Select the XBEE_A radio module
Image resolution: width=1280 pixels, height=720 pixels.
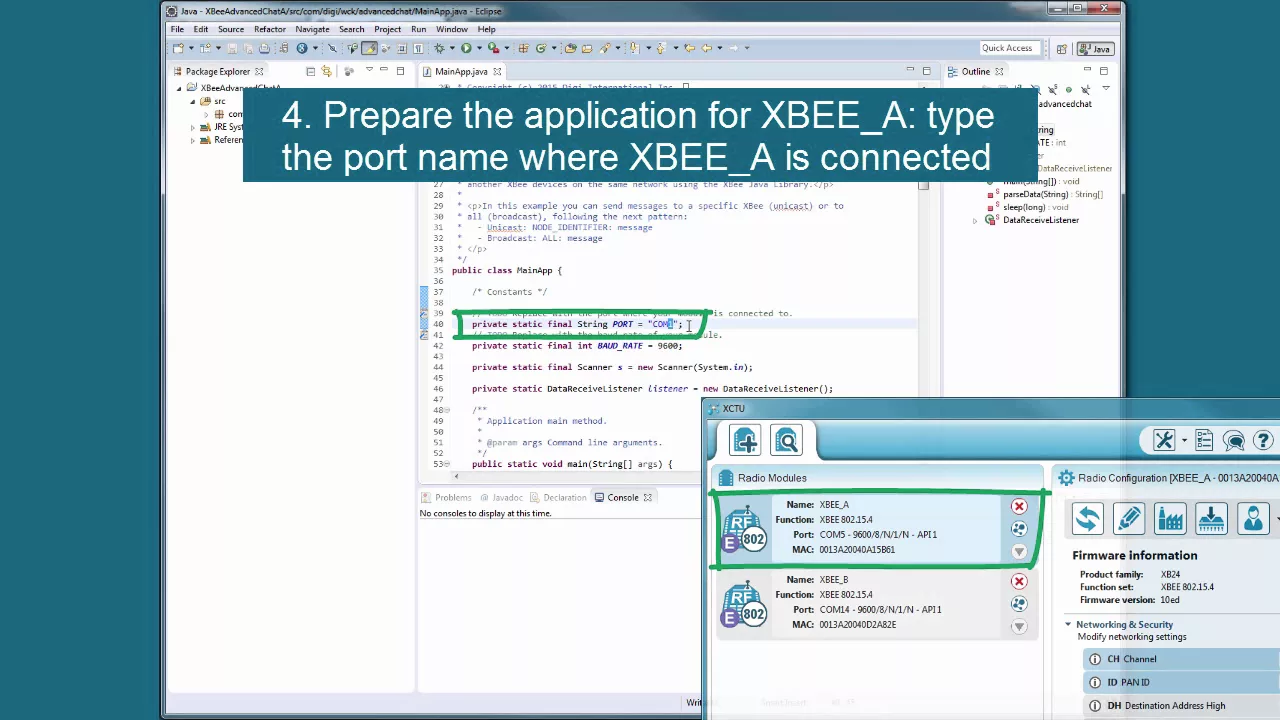[875, 528]
